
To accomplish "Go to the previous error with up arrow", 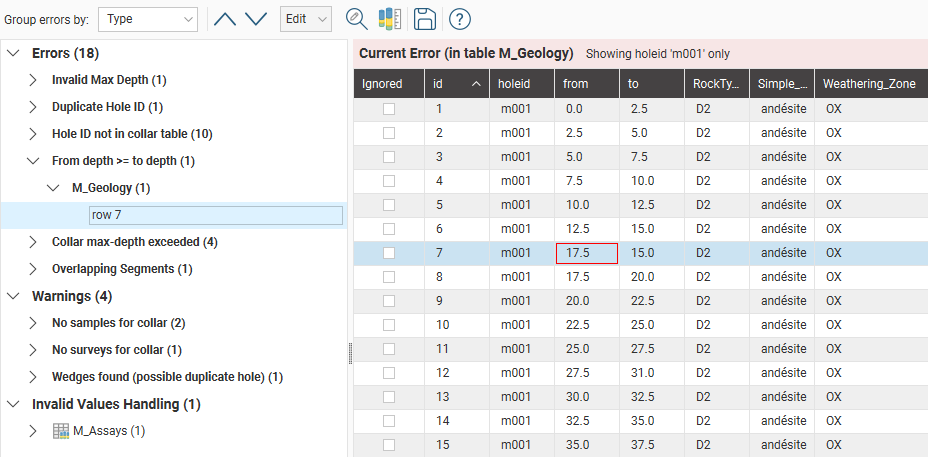I will pyautogui.click(x=225, y=19).
